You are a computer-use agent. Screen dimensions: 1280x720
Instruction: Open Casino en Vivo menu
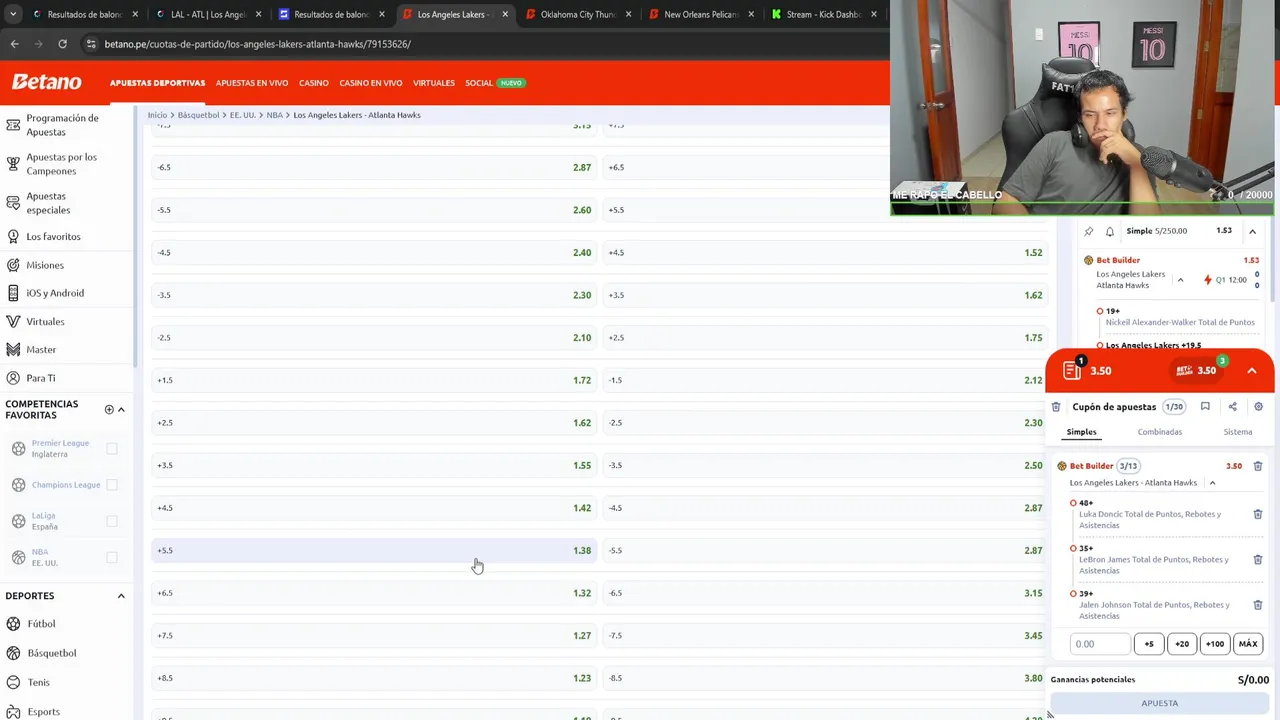click(x=371, y=83)
